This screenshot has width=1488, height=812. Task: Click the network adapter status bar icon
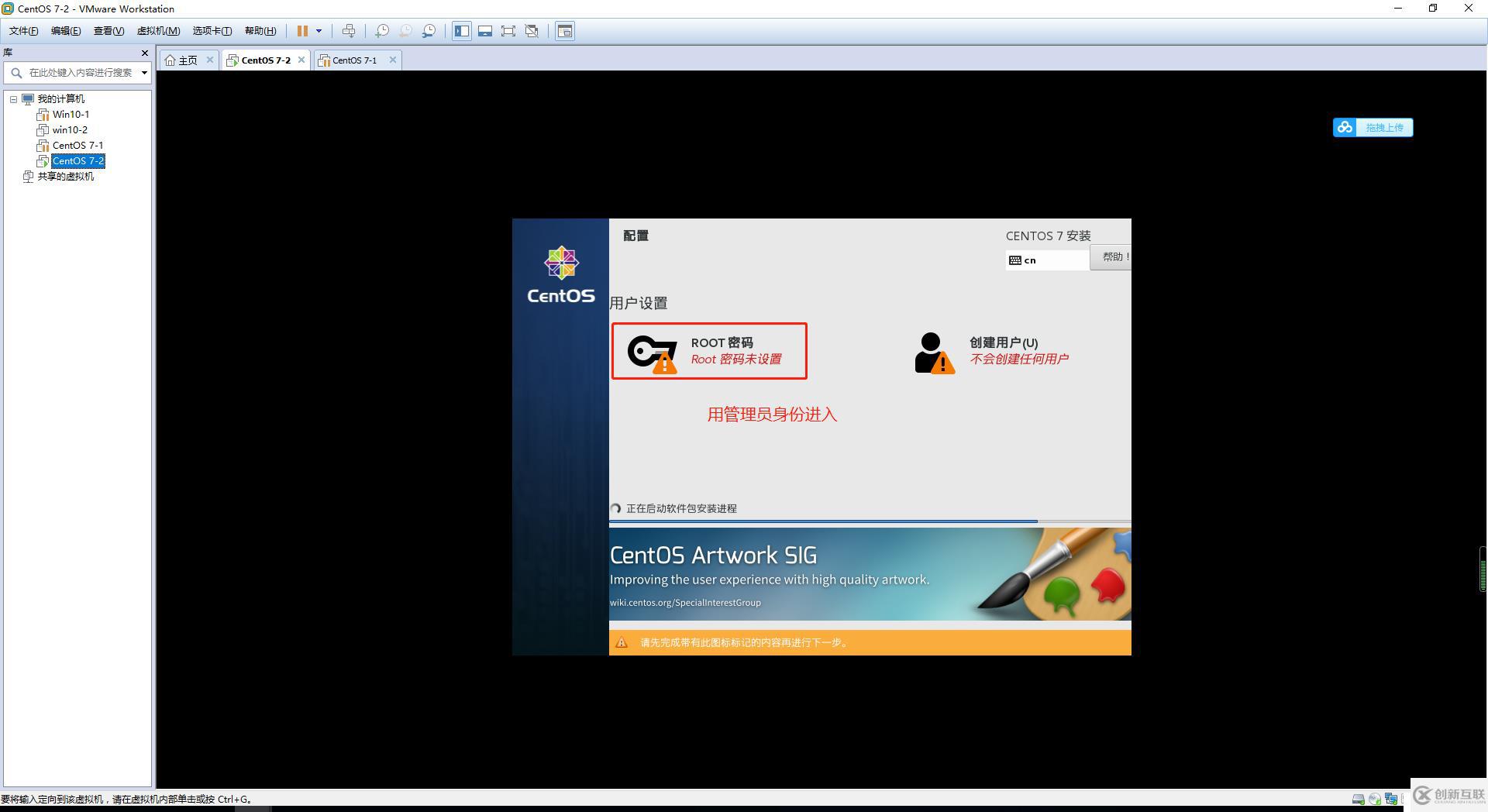[1391, 799]
